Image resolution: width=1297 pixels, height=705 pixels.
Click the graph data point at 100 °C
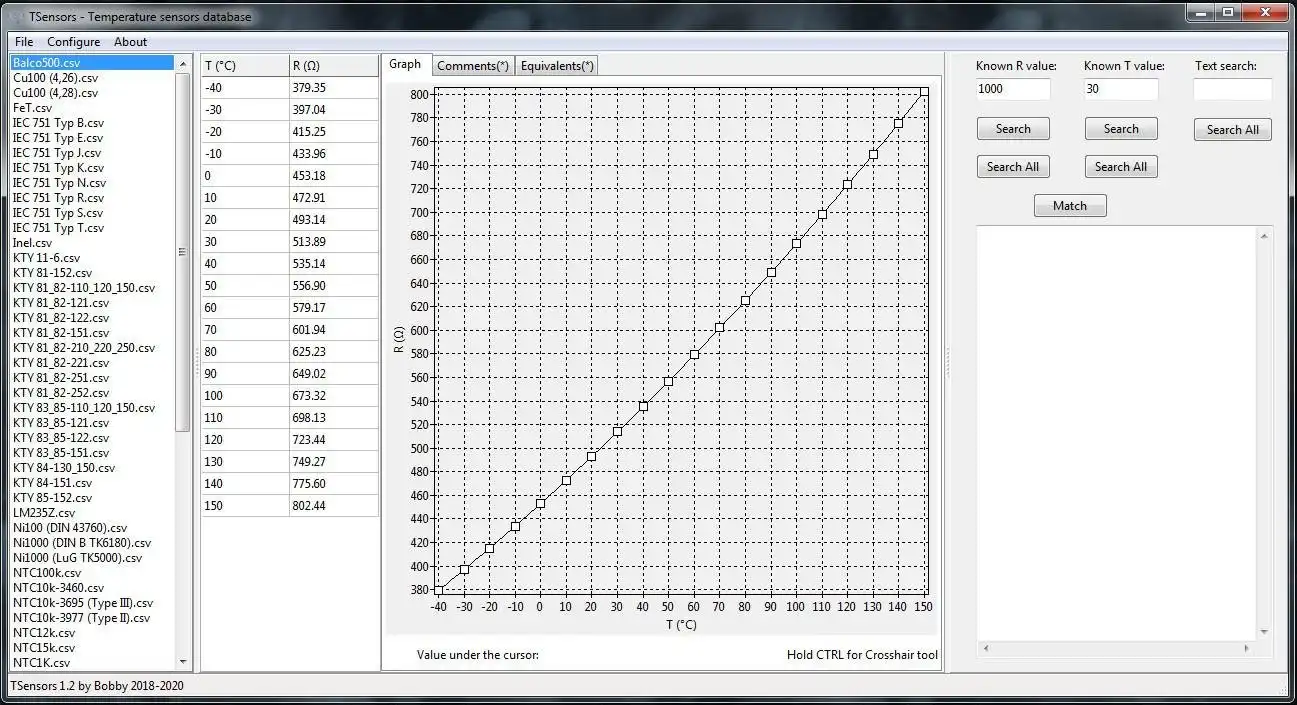click(x=796, y=243)
